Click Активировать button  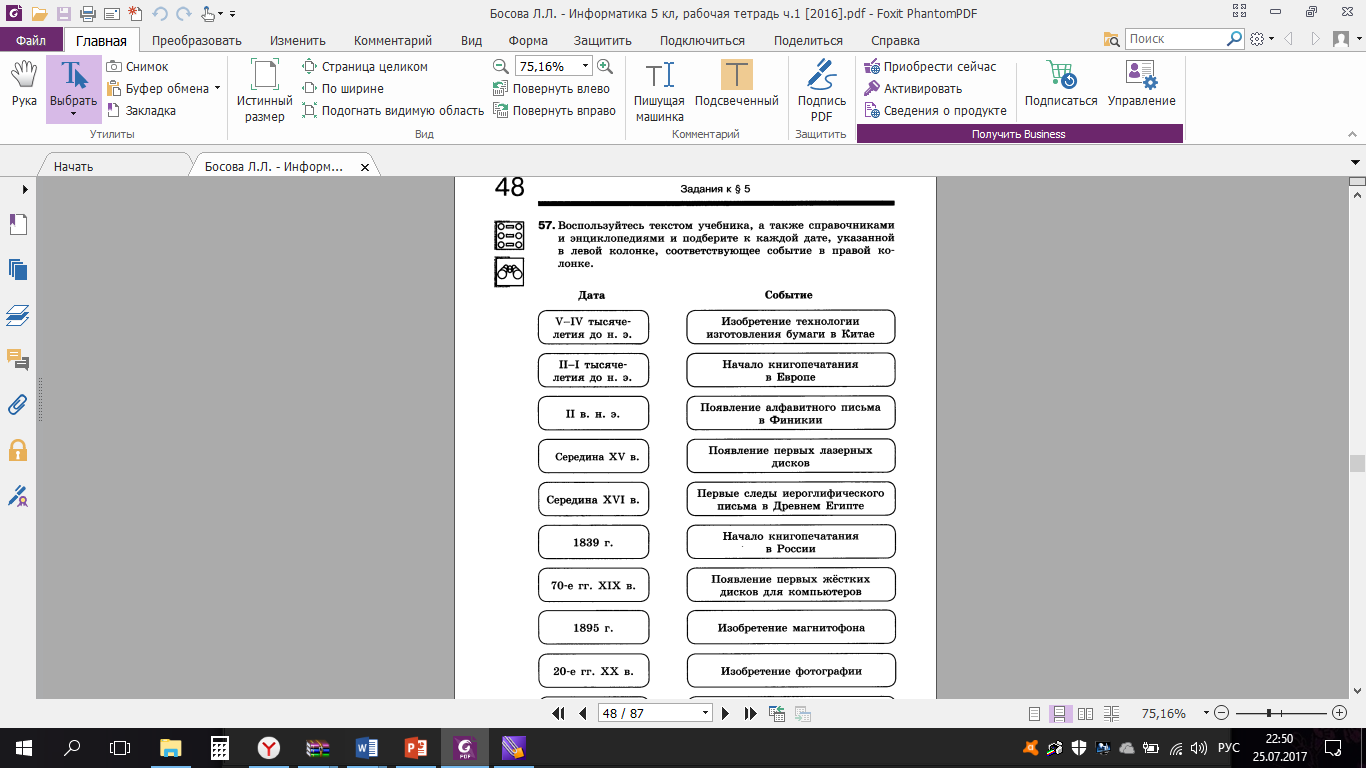click(913, 88)
